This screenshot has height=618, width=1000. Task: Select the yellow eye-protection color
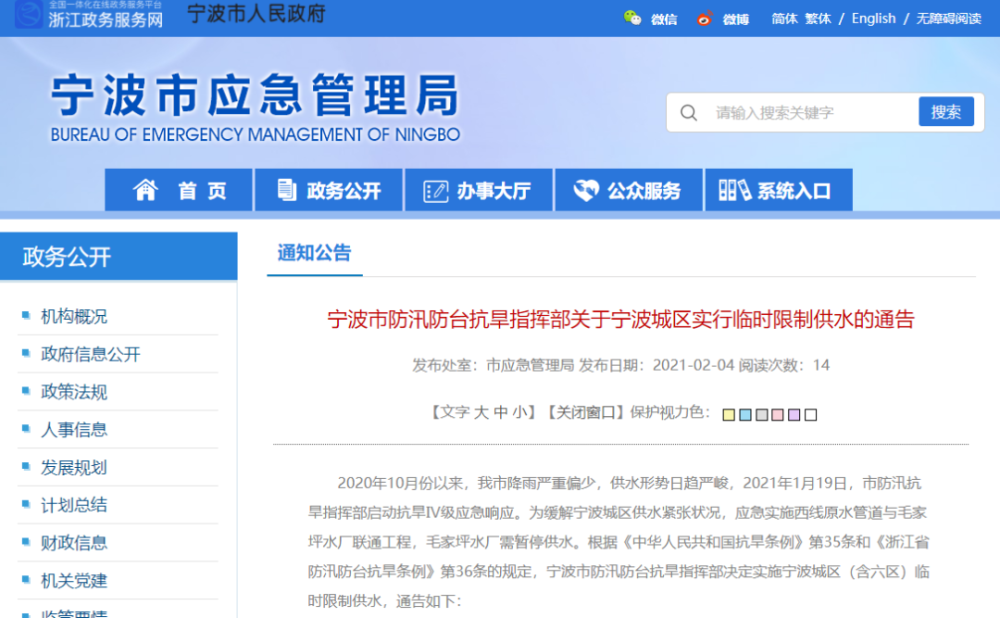tap(728, 415)
